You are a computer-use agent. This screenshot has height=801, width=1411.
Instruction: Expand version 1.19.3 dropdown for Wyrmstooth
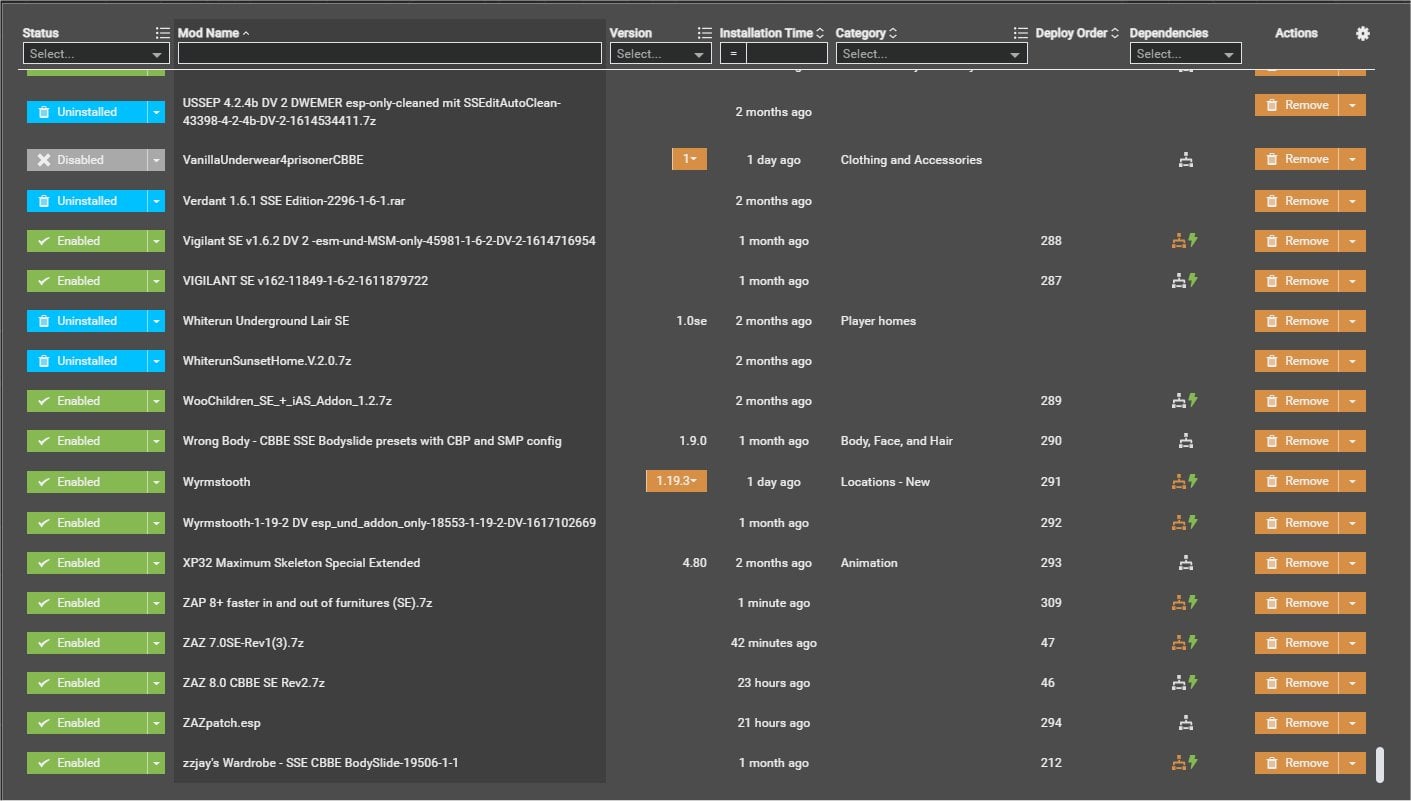(677, 482)
